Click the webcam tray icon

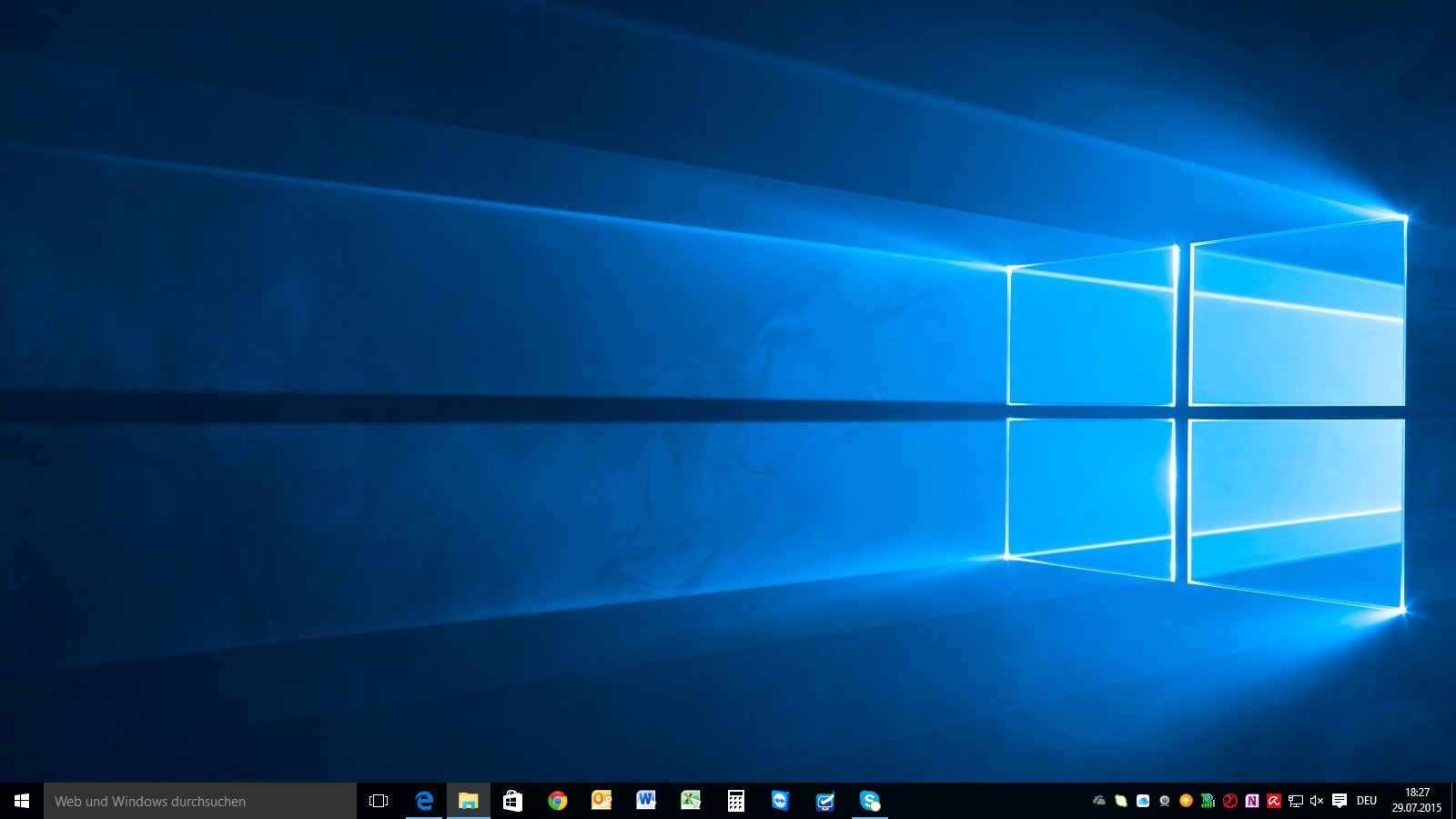1165,801
